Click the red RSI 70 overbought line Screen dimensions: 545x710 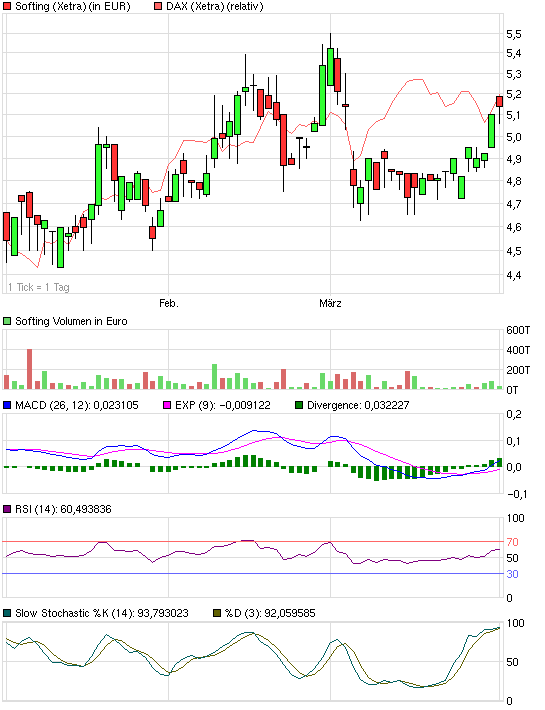click(253, 542)
